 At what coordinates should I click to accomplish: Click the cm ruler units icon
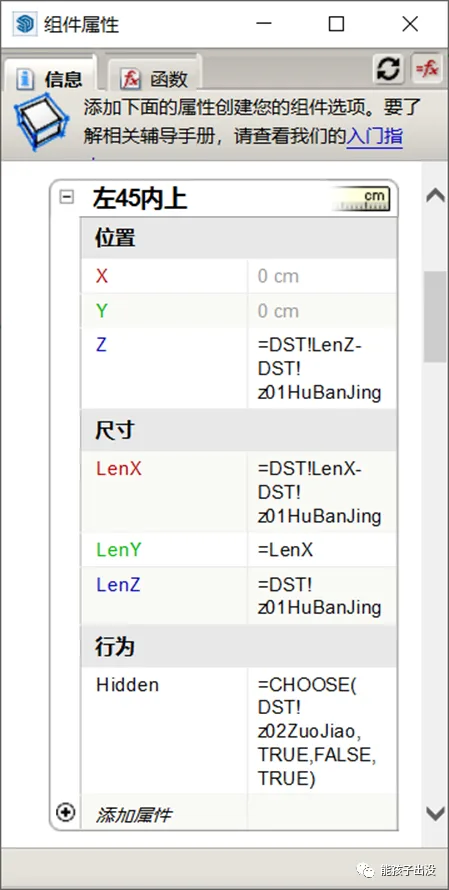[x=360, y=198]
